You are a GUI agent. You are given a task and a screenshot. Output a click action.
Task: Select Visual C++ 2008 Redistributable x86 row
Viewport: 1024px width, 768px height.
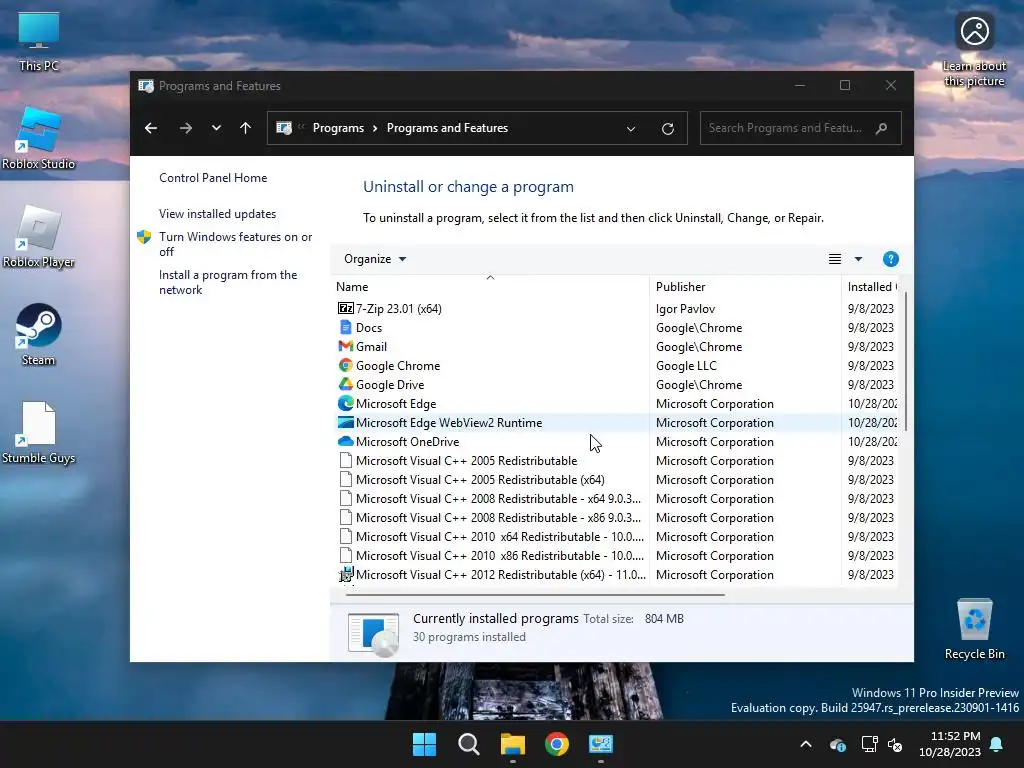click(616, 517)
